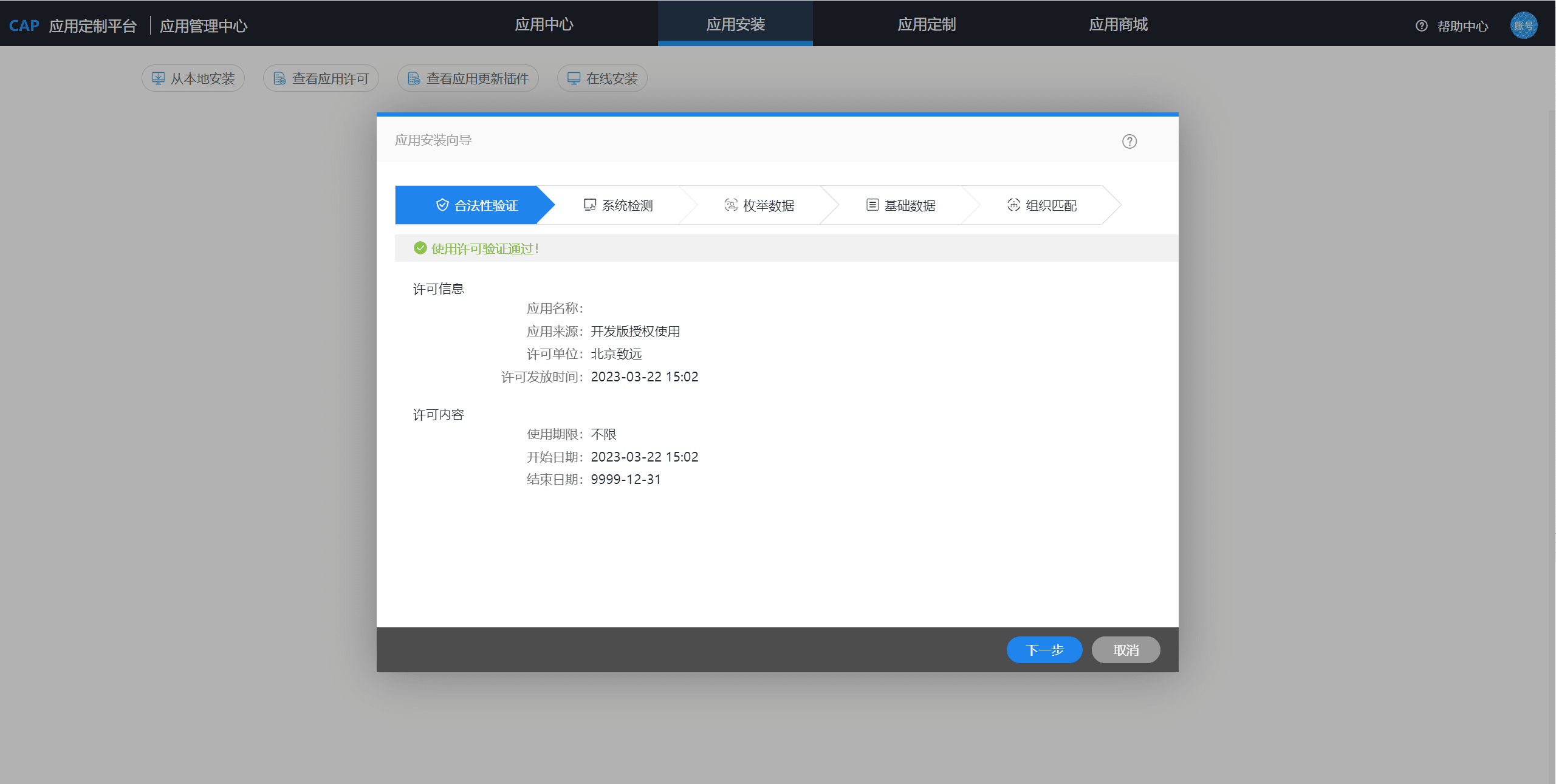Click the monitor icon on 系统检测
Image resolution: width=1556 pixels, height=784 pixels.
pyautogui.click(x=590, y=205)
